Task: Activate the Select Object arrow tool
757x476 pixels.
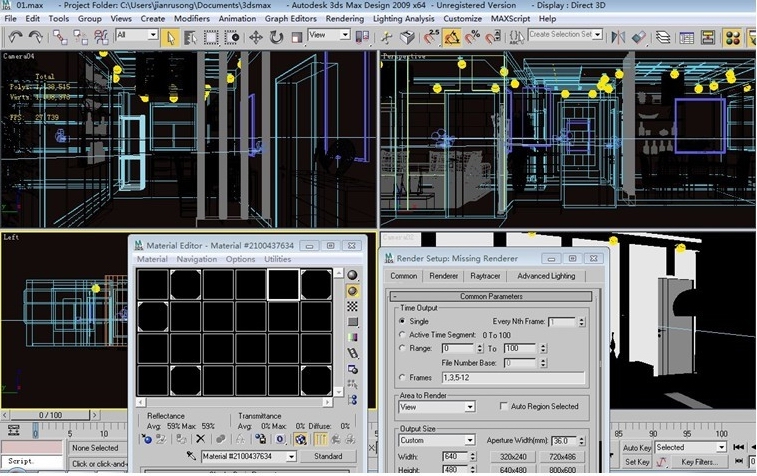Action: pyautogui.click(x=170, y=37)
